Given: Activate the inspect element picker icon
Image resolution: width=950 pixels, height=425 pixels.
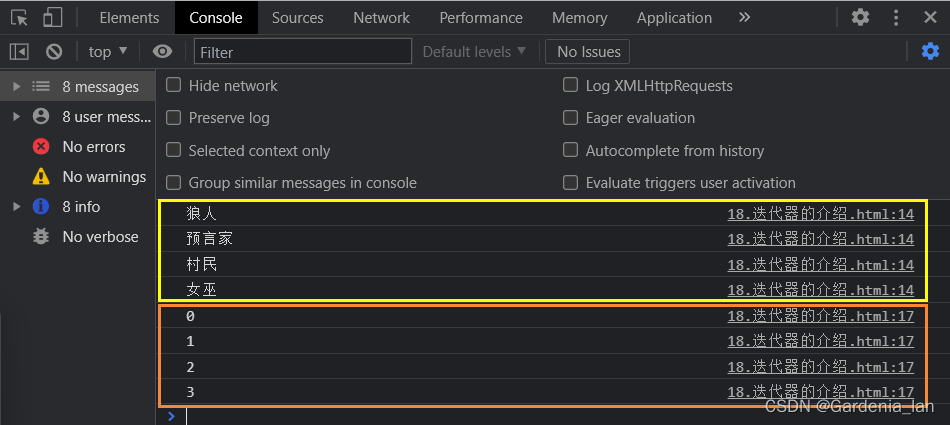Looking at the screenshot, I should 21,17.
